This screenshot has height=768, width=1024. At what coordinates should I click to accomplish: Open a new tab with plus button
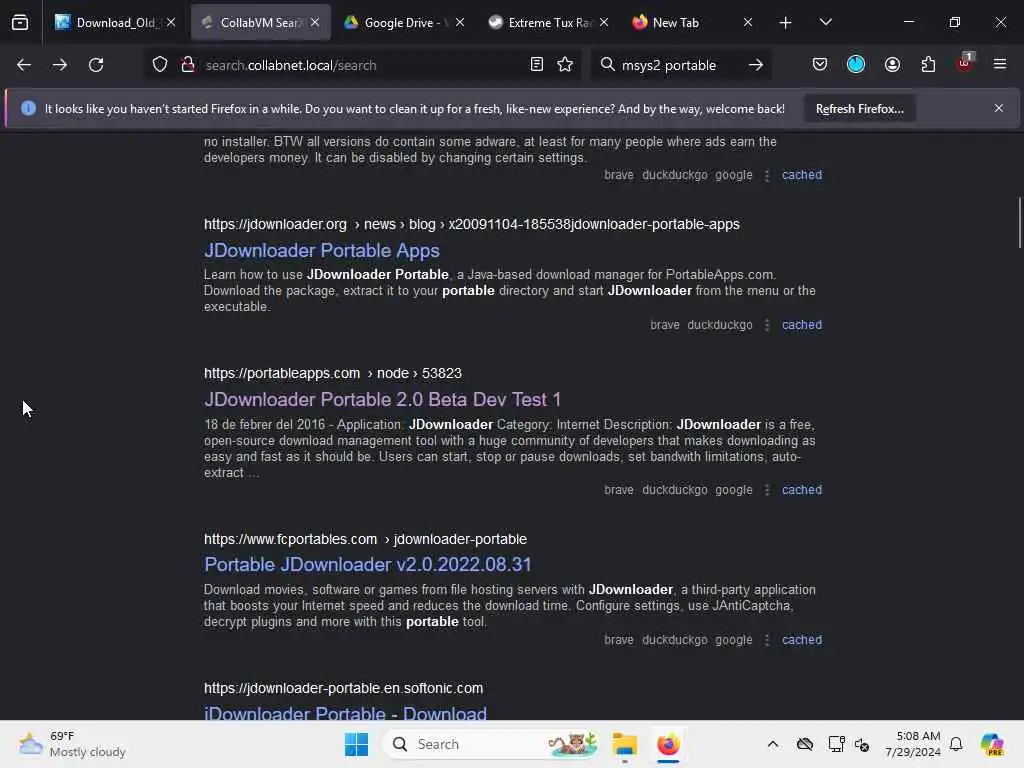786,23
